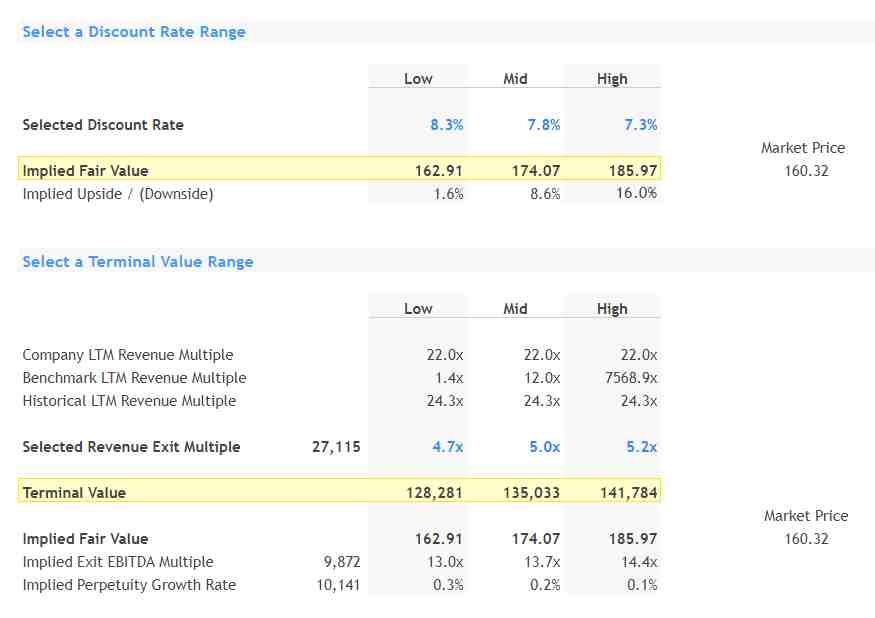The image size is (875, 618).
Task: Edit the high discount rate 7.3% field
Action: pyautogui.click(x=640, y=125)
